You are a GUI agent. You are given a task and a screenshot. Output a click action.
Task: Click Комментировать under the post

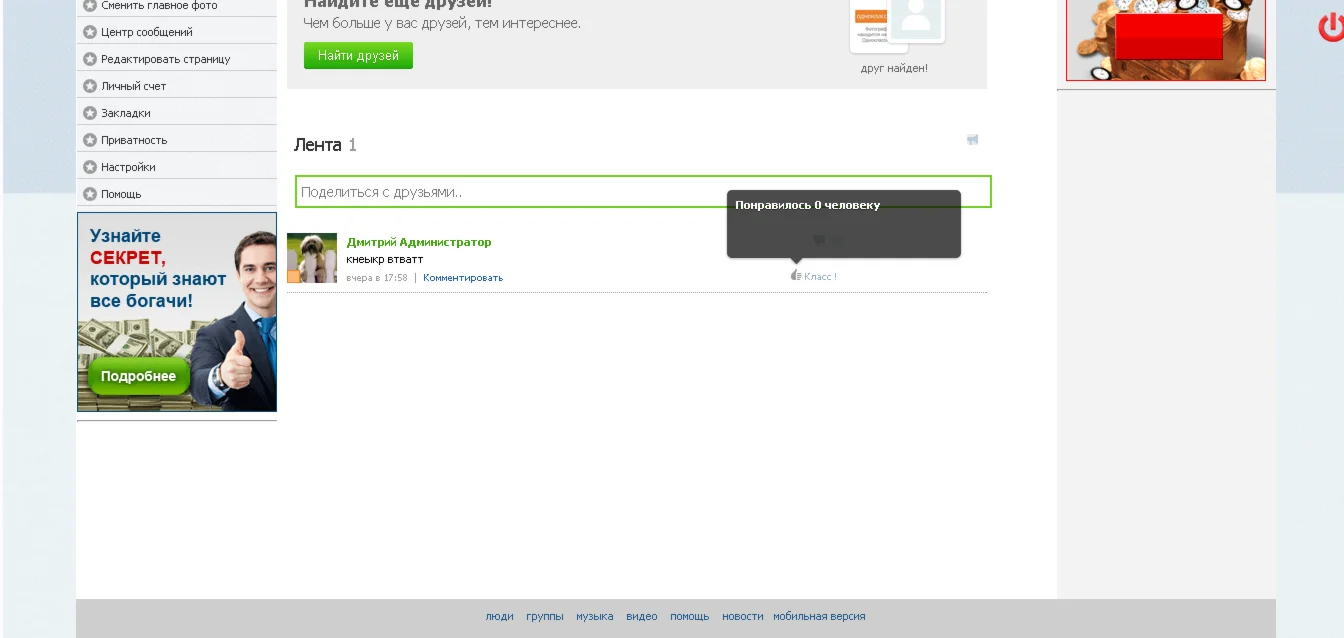coord(463,278)
